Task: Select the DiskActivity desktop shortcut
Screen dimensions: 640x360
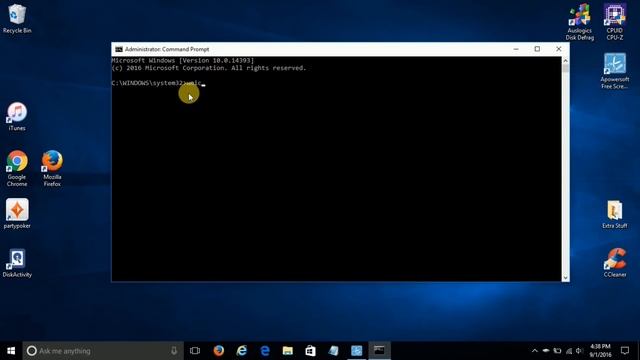Action: coord(17,263)
